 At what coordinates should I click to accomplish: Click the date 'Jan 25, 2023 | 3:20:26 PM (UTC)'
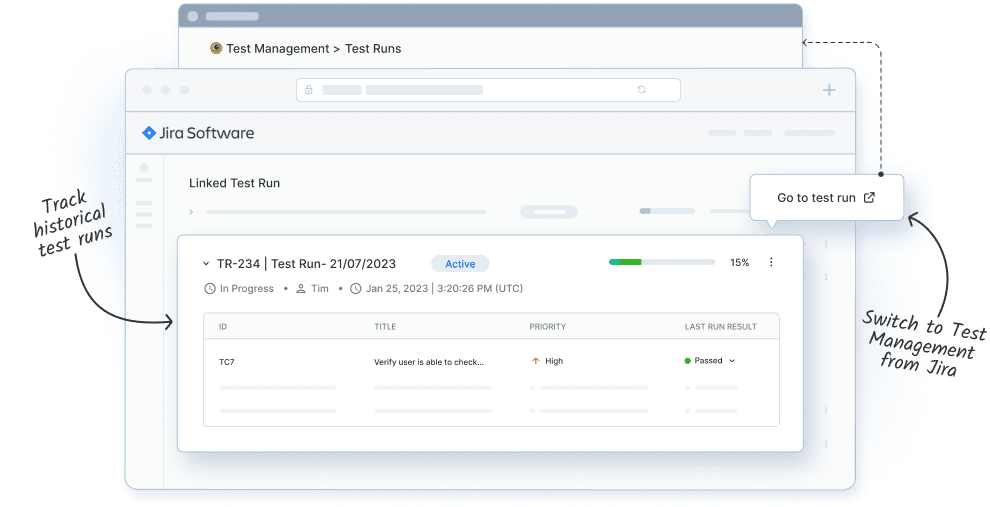pyautogui.click(x=444, y=289)
